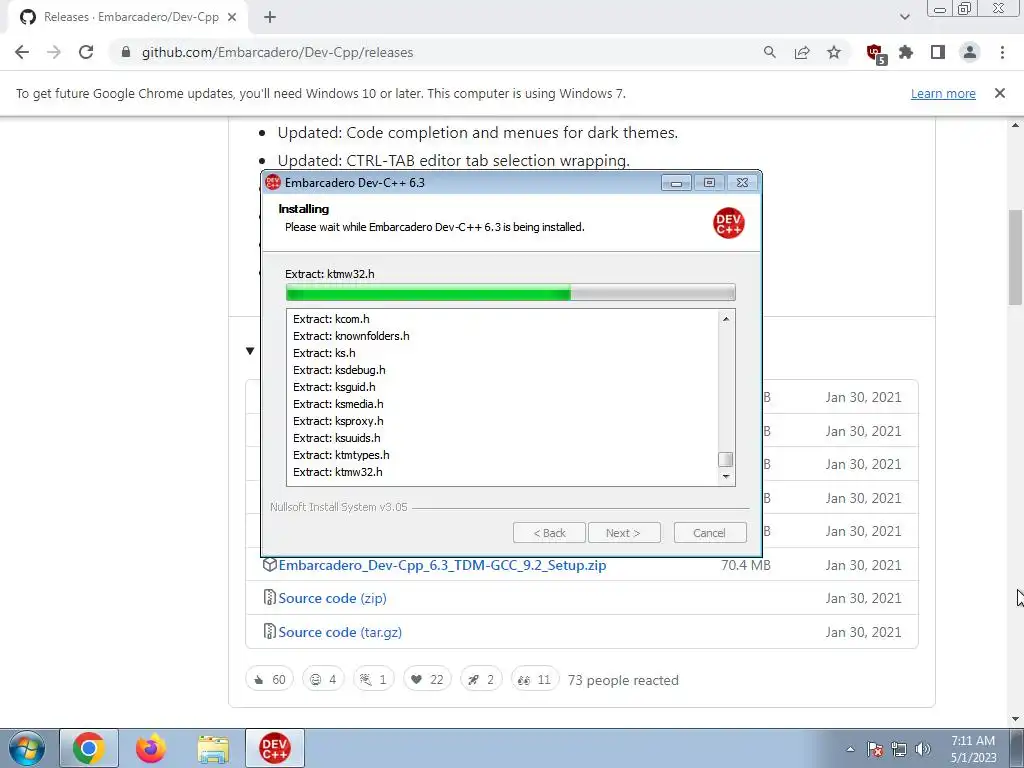Click the address bar URL
1024x768 pixels.
(x=278, y=52)
